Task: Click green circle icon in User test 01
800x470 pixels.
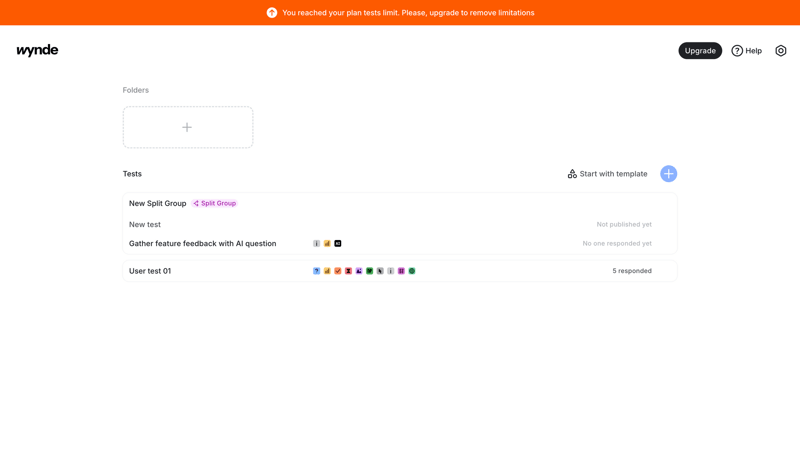Action: tap(412, 271)
